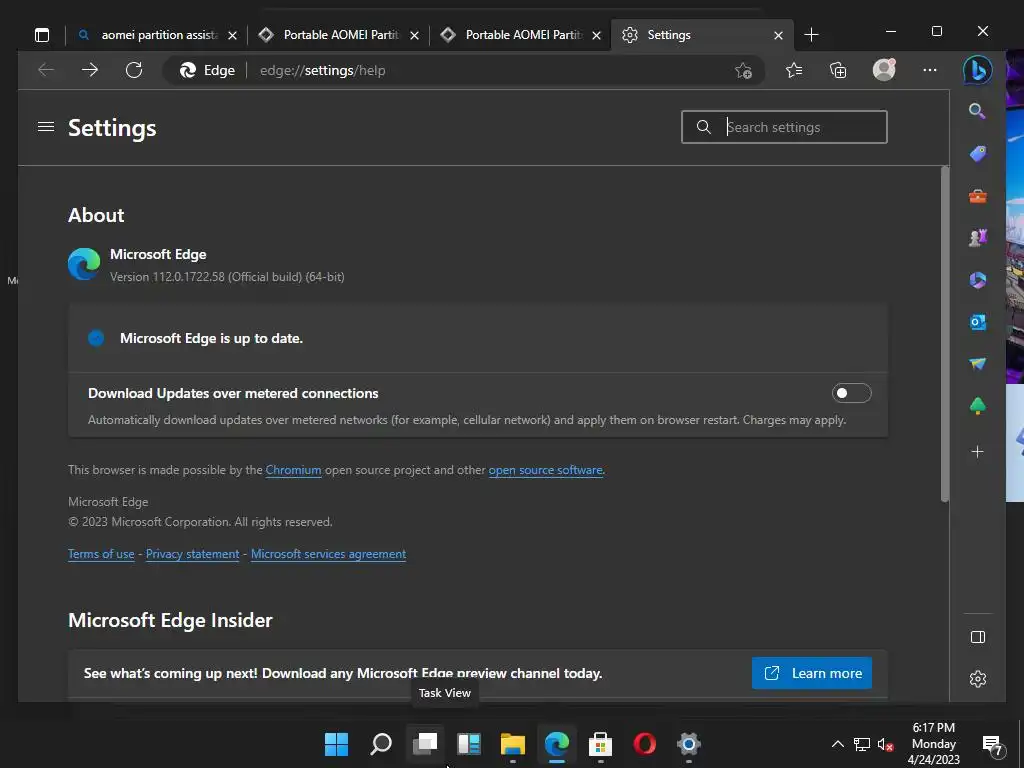Screen dimensions: 1024x768
Task: Open sidebar Drop paper plane icon
Action: 978,364
